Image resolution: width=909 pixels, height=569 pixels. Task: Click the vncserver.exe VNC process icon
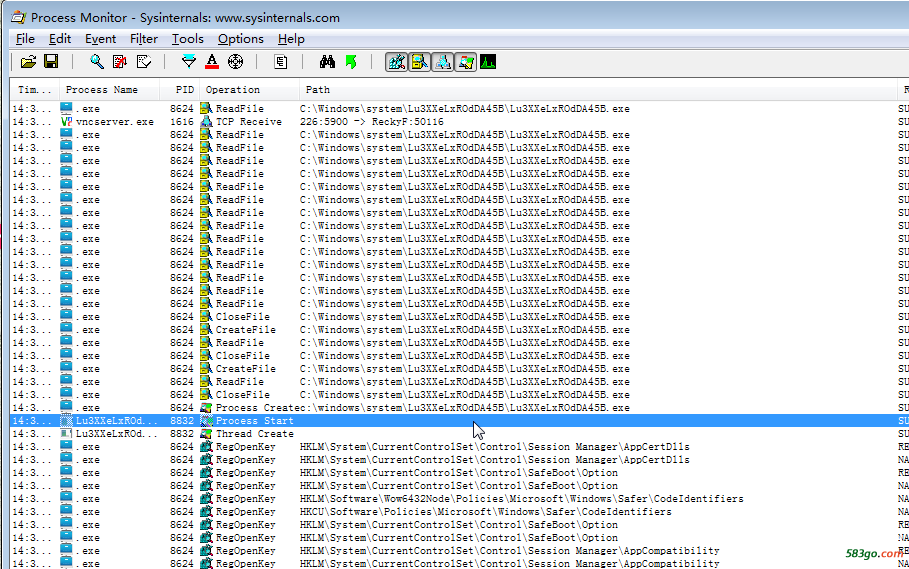[67, 122]
